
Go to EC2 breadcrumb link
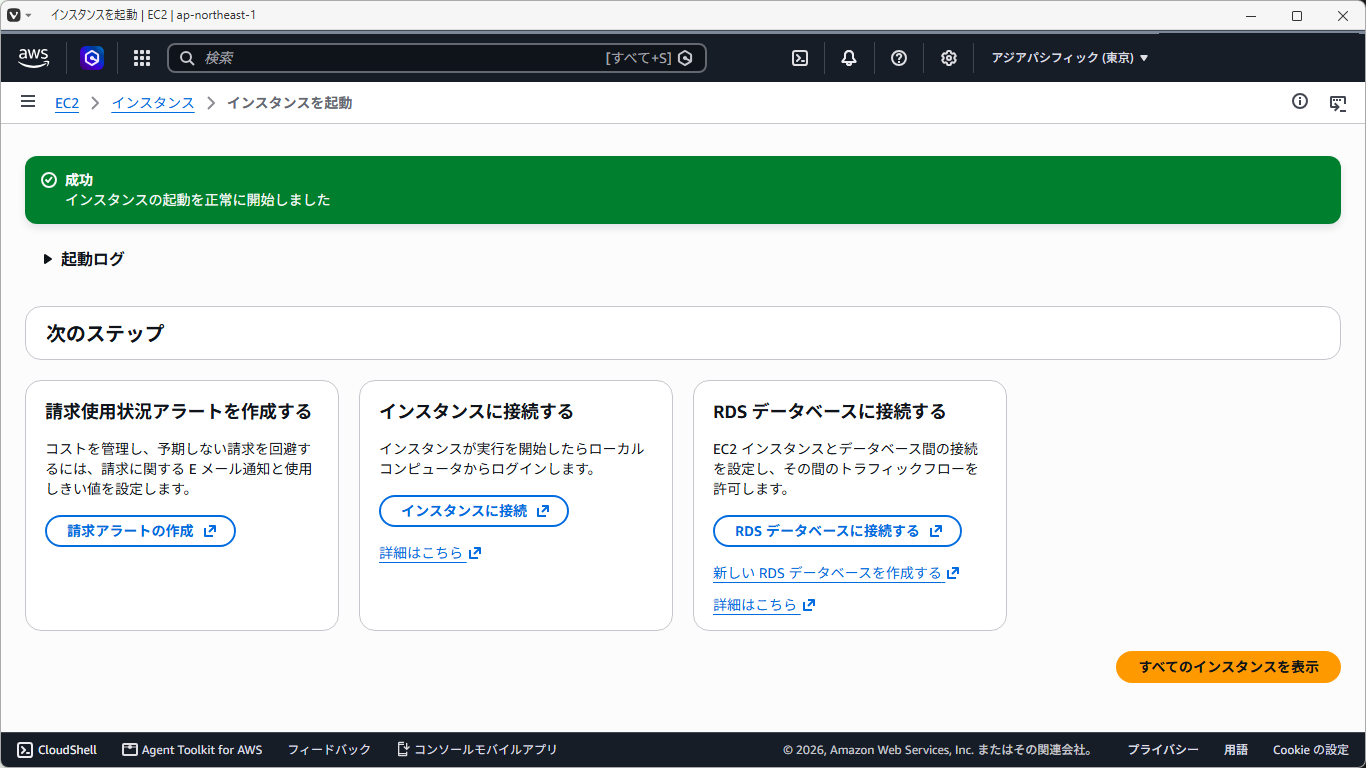click(67, 103)
